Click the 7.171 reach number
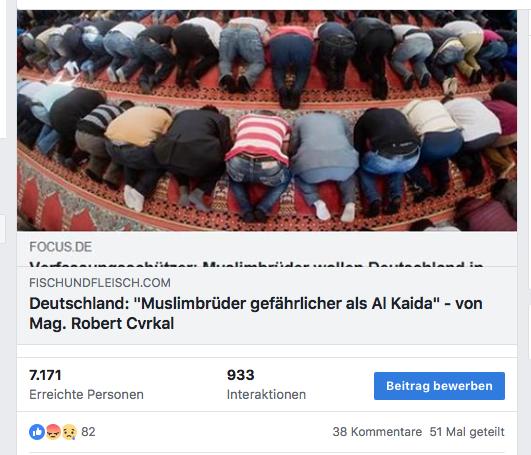This screenshot has width=531, height=455. 45,375
